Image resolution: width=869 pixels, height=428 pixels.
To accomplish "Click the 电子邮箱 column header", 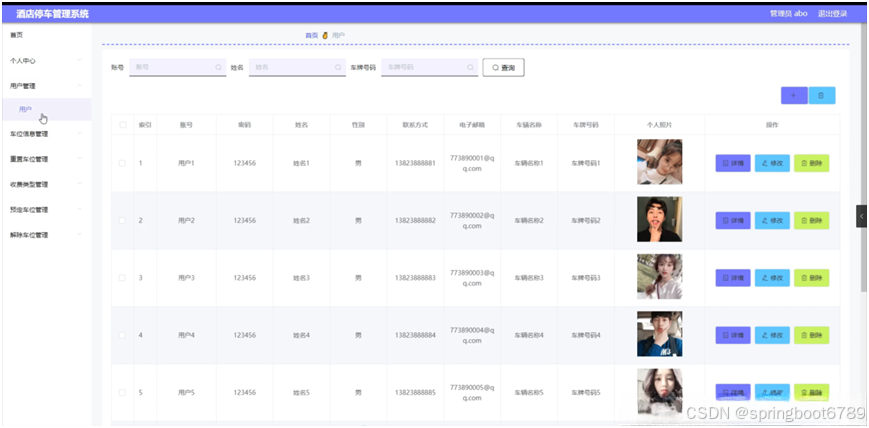I will 472,125.
